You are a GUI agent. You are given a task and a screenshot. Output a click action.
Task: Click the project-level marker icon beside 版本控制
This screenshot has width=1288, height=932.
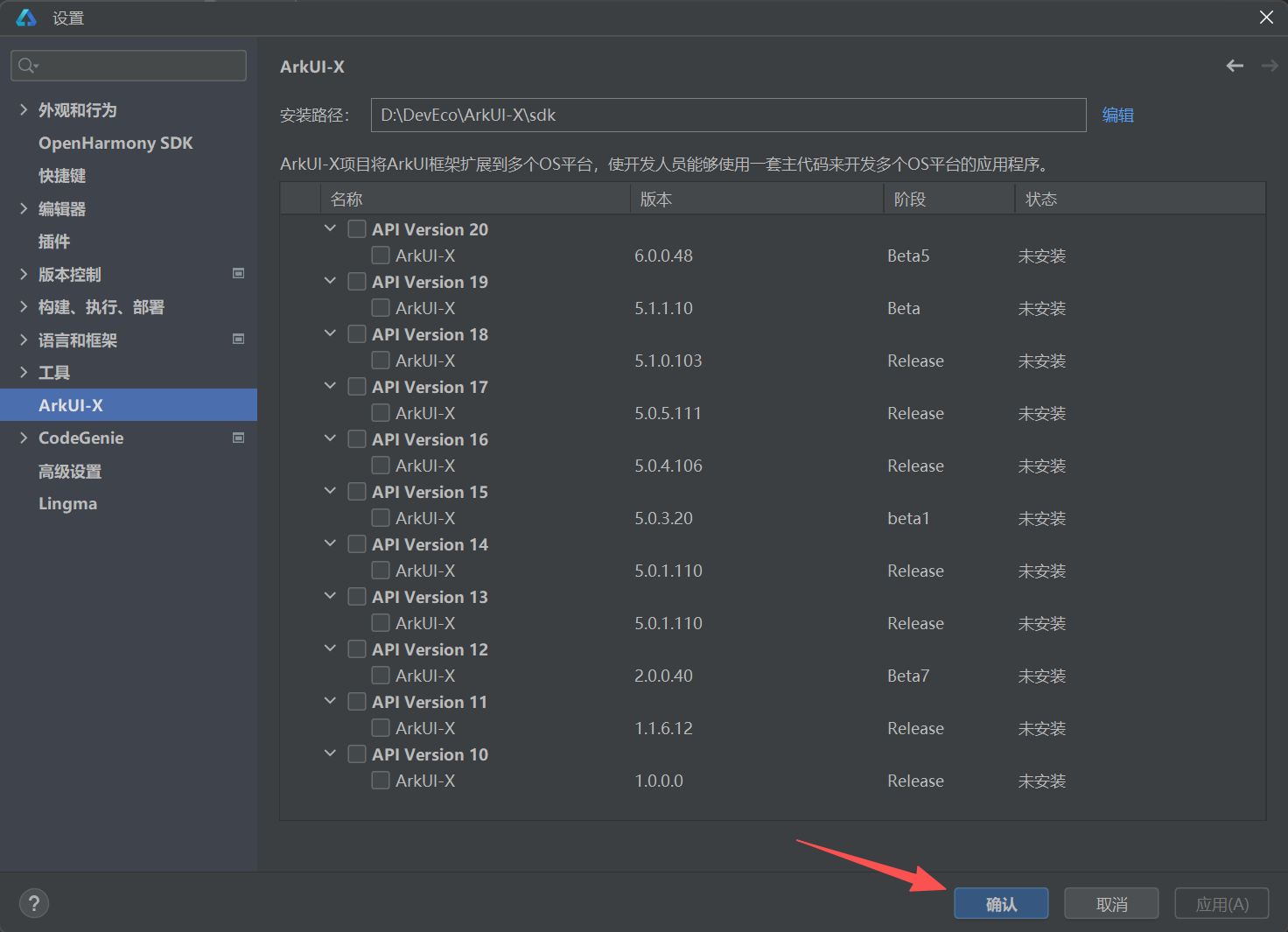click(x=238, y=273)
